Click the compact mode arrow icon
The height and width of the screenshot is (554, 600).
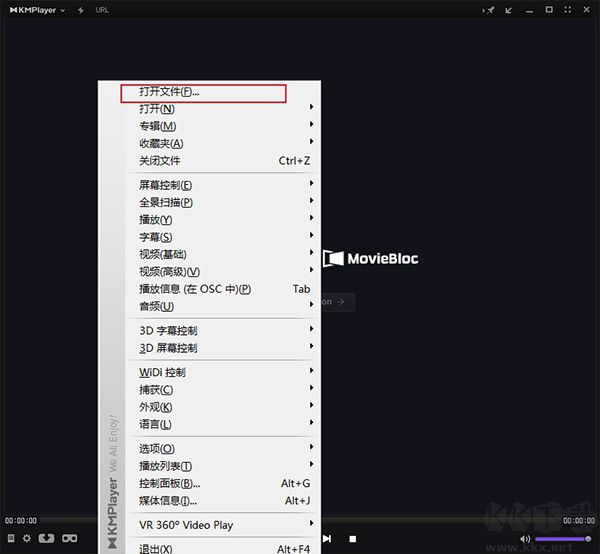pyautogui.click(x=509, y=10)
